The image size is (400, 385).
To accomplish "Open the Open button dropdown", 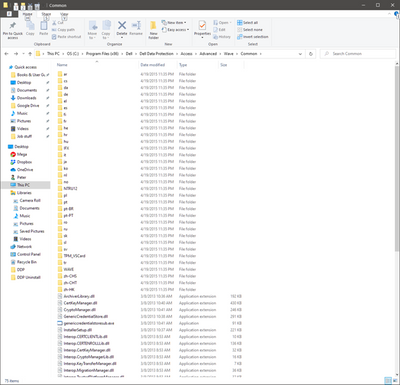I will click(x=222, y=23).
